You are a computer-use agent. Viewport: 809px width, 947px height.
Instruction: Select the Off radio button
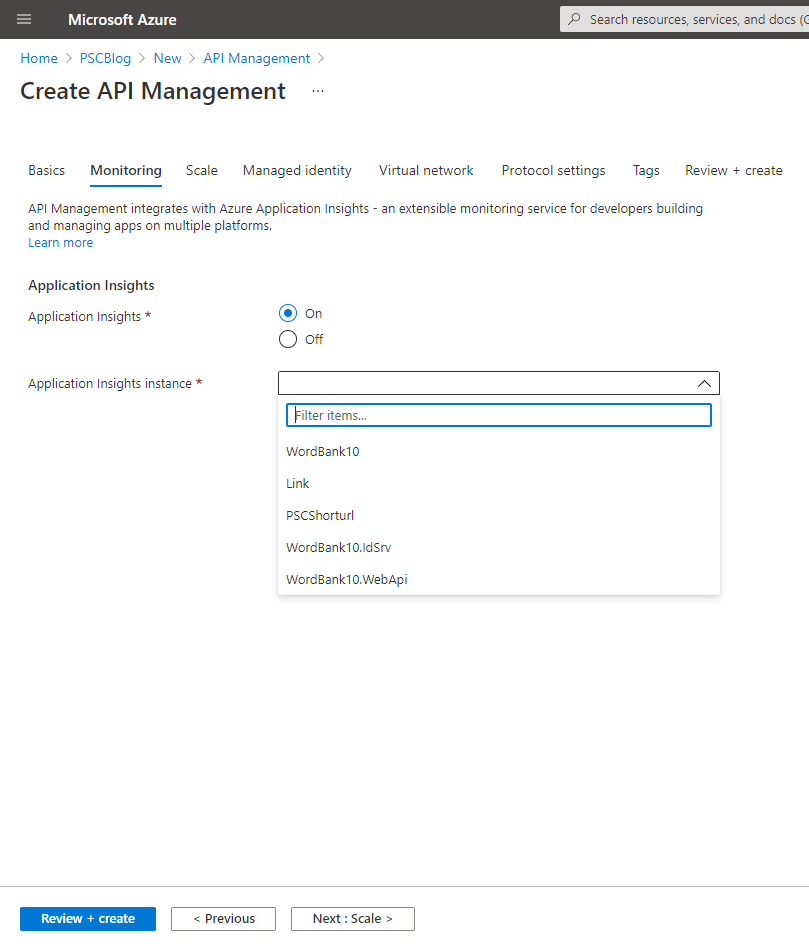click(x=288, y=339)
